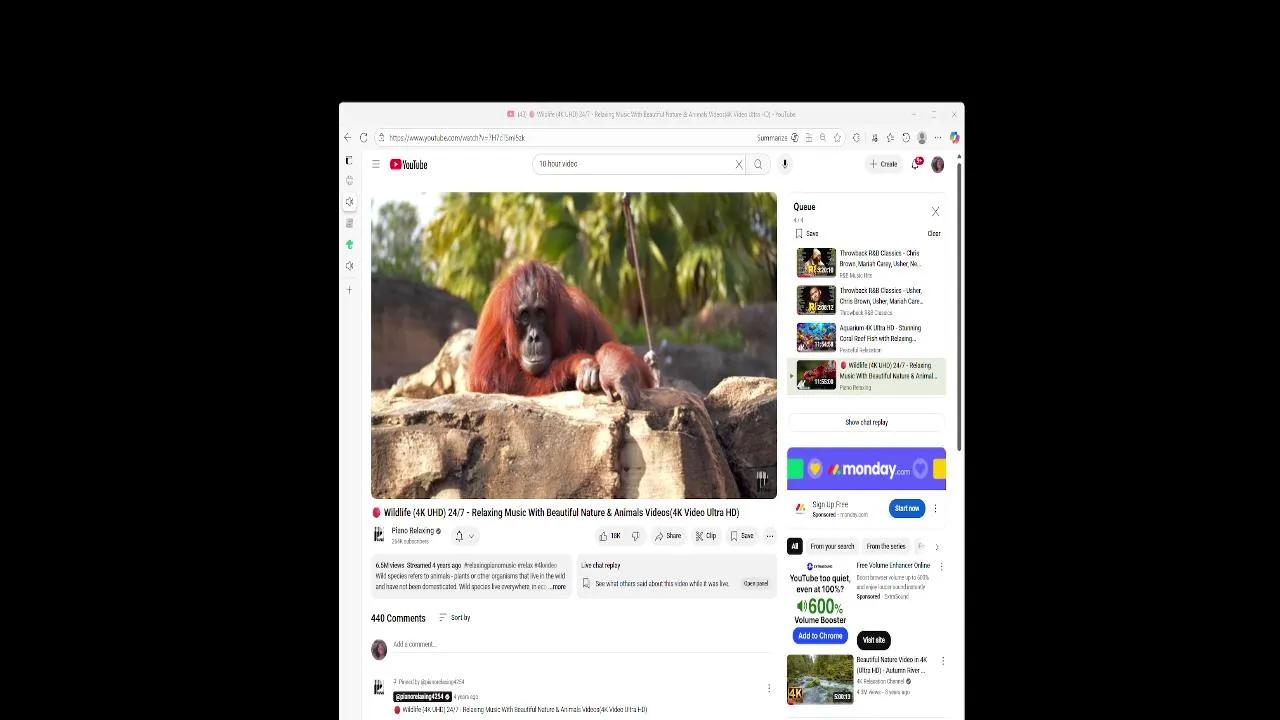Open the pinned comment's three-dot menu

click(769, 688)
